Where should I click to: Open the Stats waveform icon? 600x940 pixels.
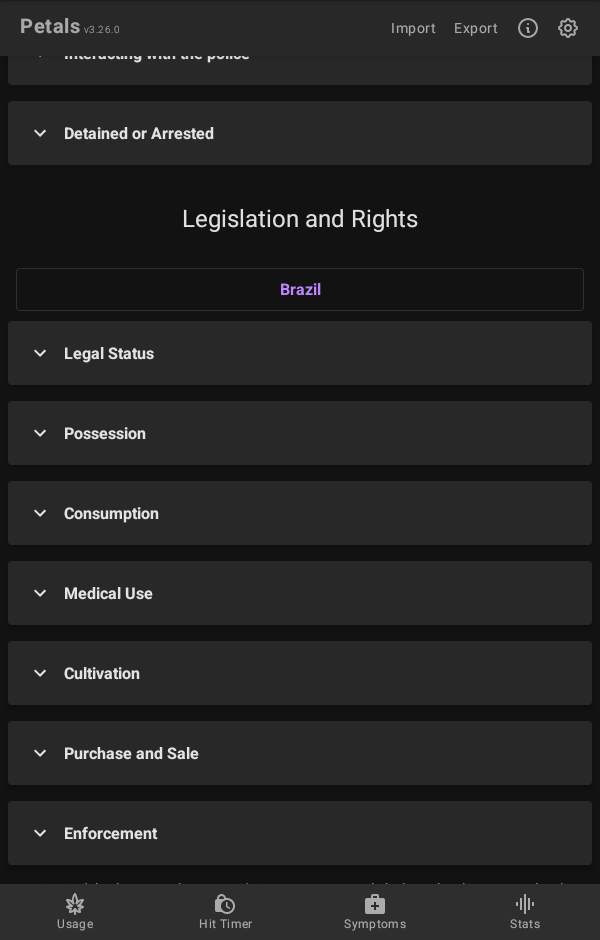coord(525,904)
